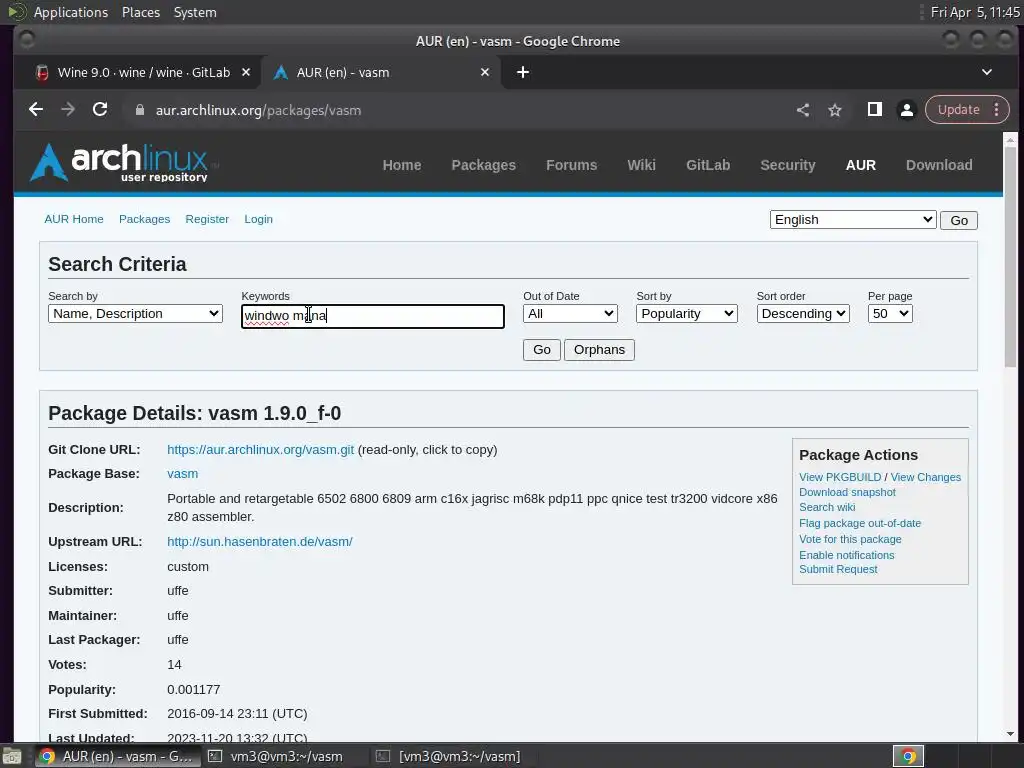Click Submit Request link

coord(838,569)
